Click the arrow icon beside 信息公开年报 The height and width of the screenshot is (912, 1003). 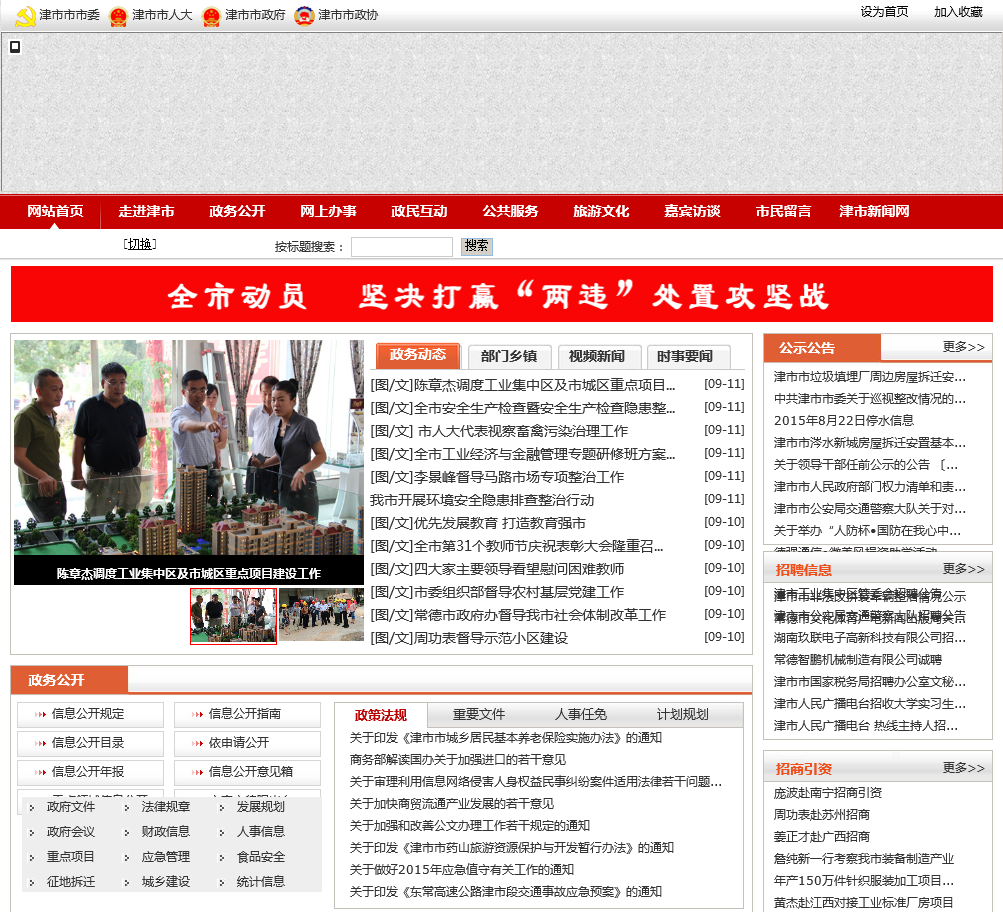point(41,772)
